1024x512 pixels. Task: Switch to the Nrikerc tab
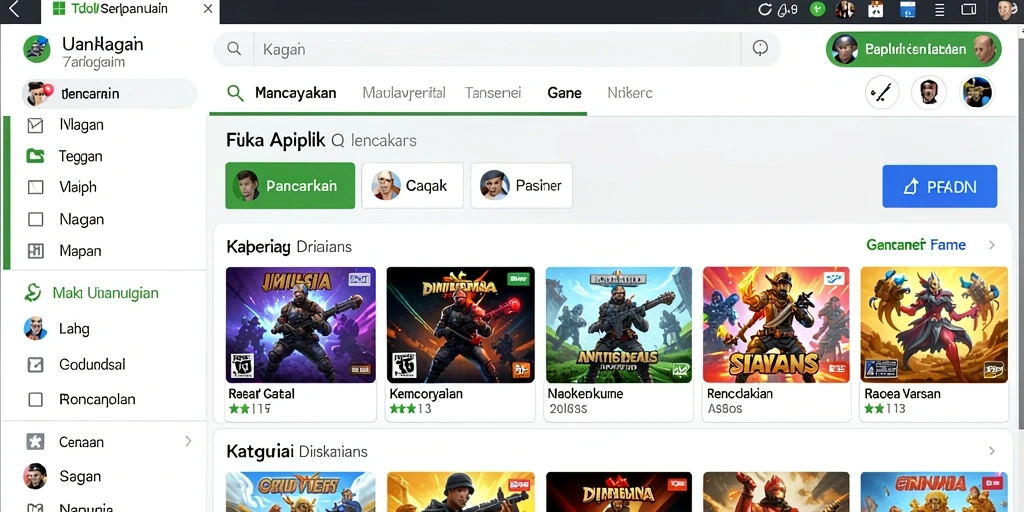(630, 93)
